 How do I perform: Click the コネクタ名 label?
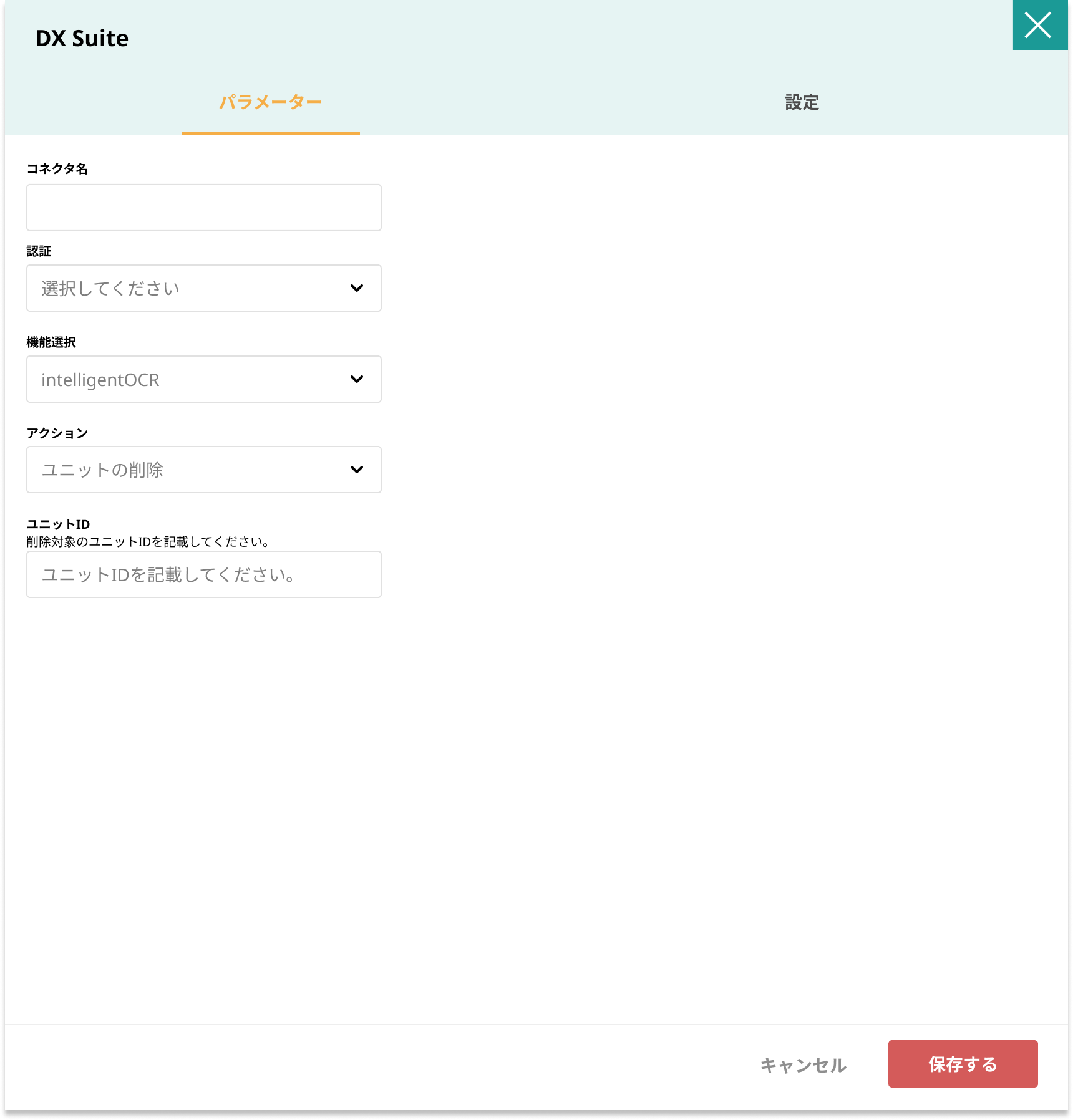click(57, 168)
